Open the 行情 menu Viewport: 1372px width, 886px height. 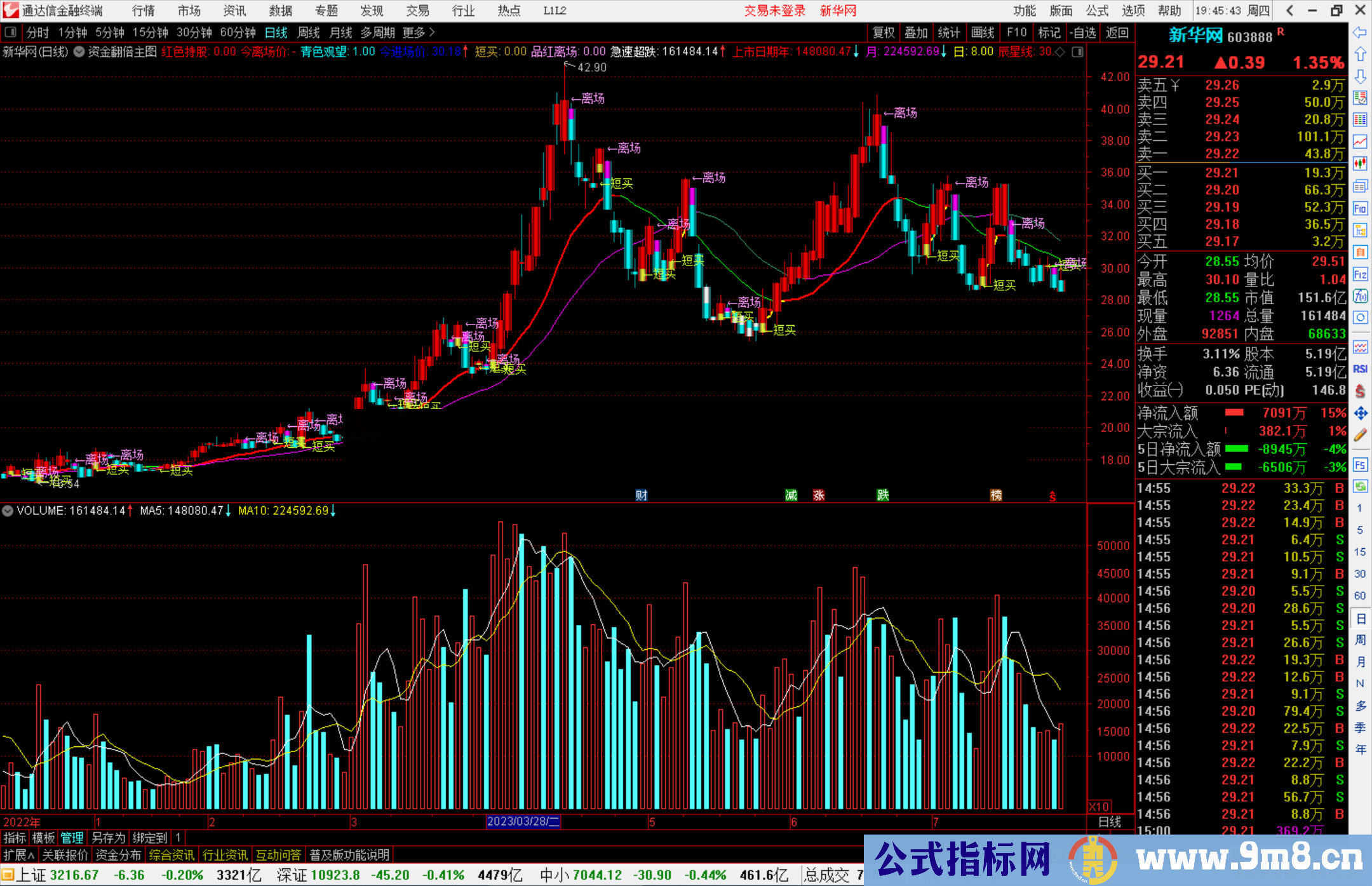[x=144, y=10]
